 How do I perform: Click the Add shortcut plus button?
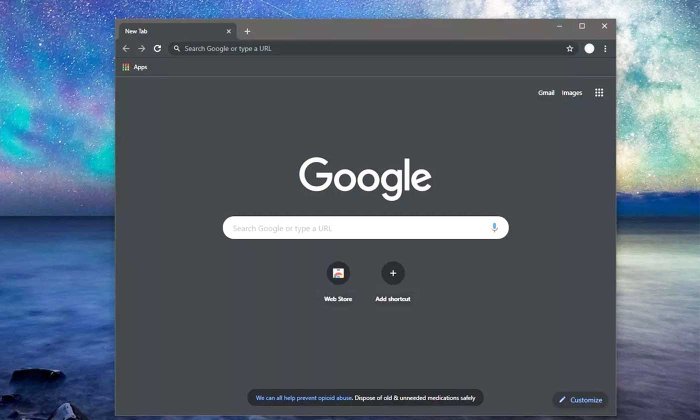pyautogui.click(x=393, y=273)
